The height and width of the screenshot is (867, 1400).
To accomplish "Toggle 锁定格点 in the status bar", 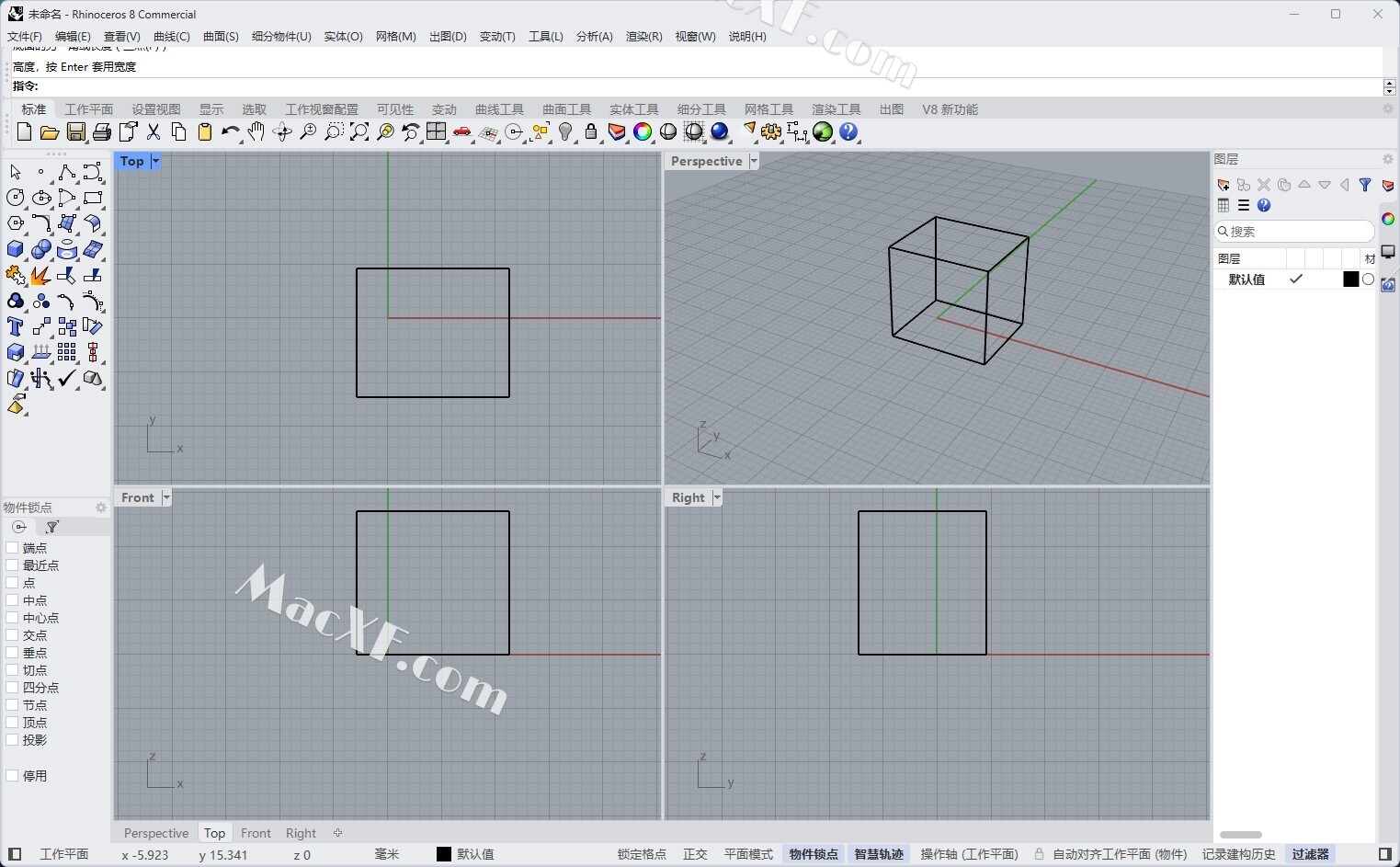I will tap(642, 854).
